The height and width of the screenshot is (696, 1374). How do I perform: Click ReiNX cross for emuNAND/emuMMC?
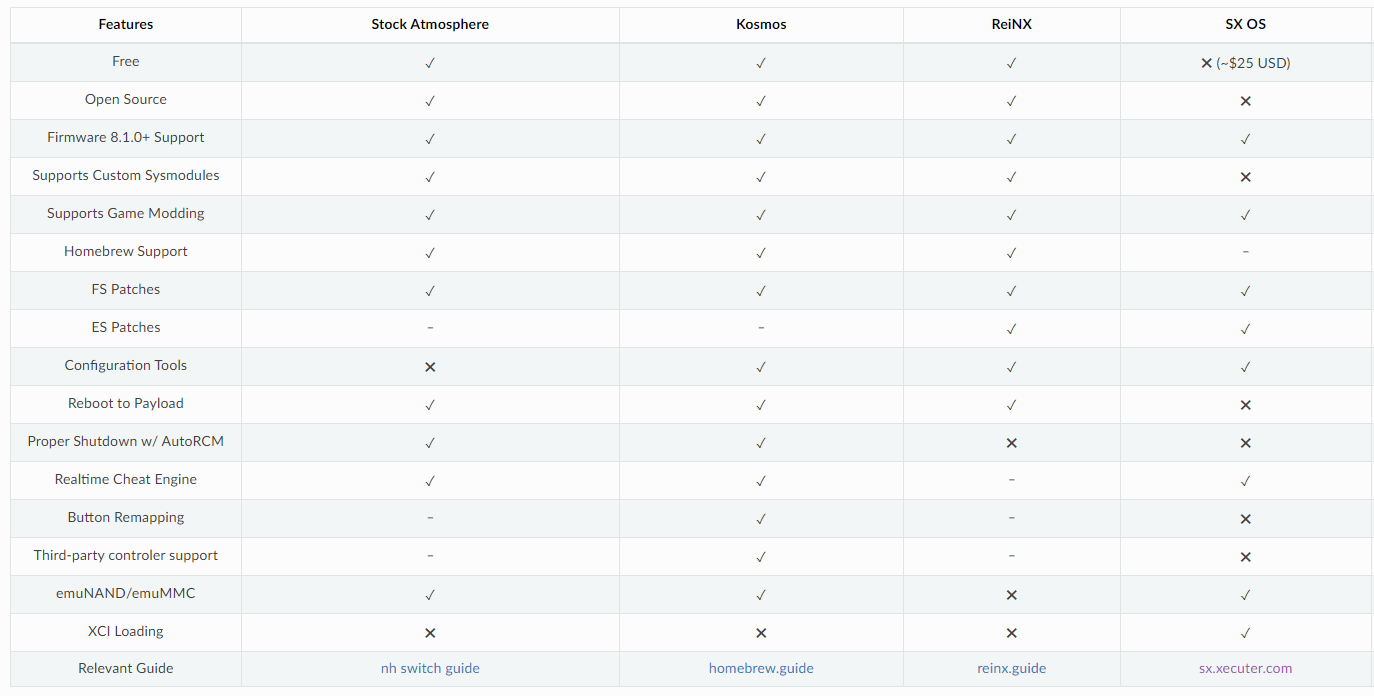click(x=1012, y=595)
